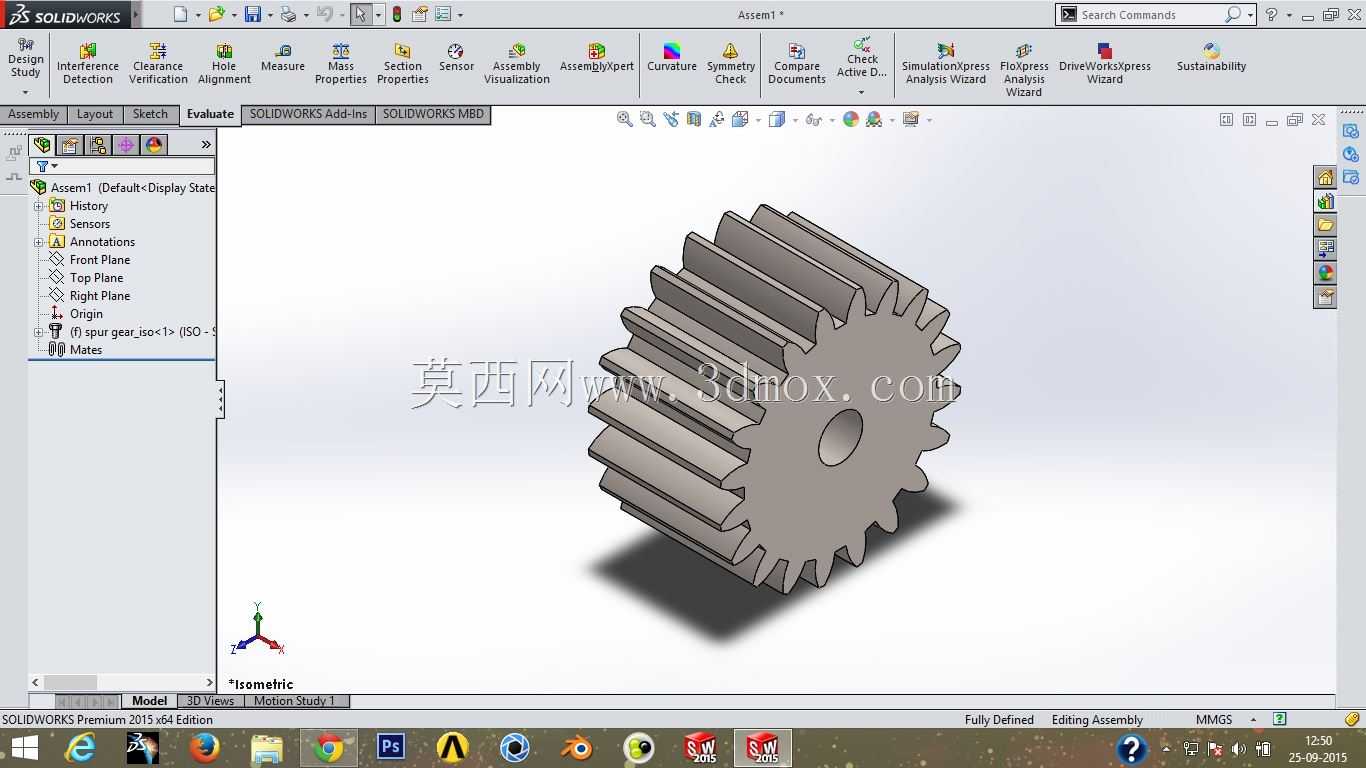This screenshot has height=768, width=1366.
Task: Collapse the FeatureManager panel with its side handle
Action: (x=220, y=399)
